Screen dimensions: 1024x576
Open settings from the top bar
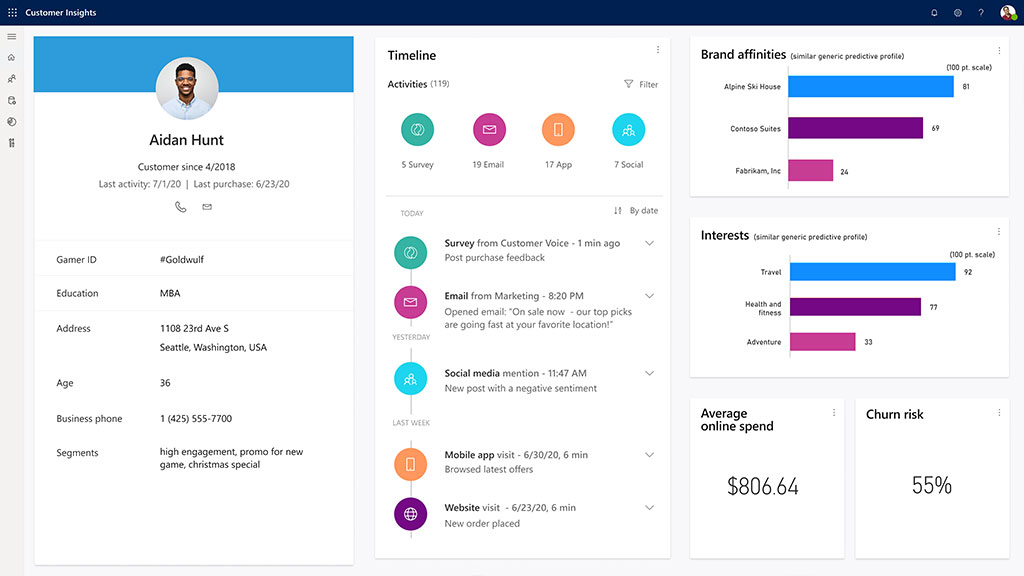coord(957,12)
